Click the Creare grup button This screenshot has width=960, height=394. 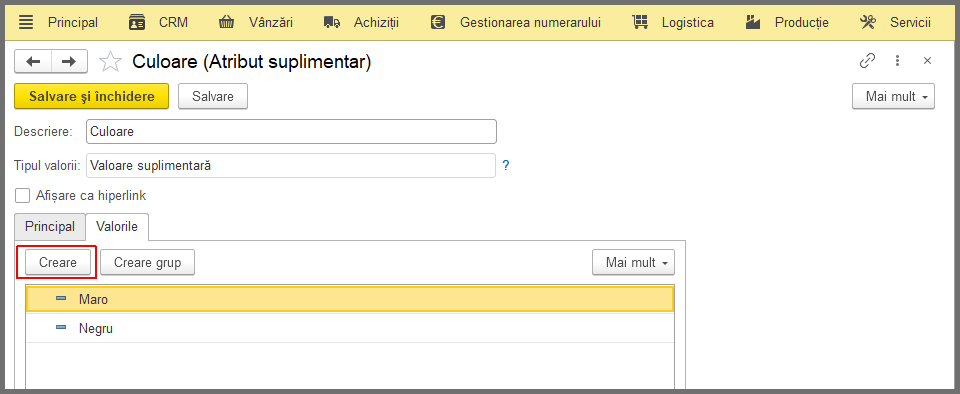148,262
